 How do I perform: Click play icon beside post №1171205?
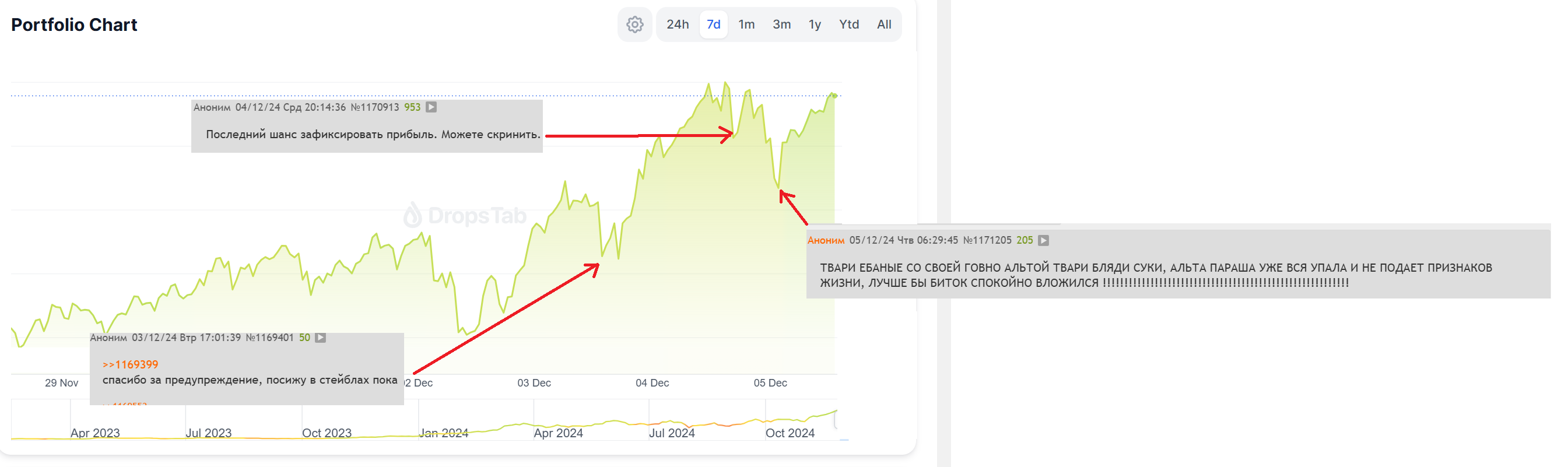pos(1043,241)
